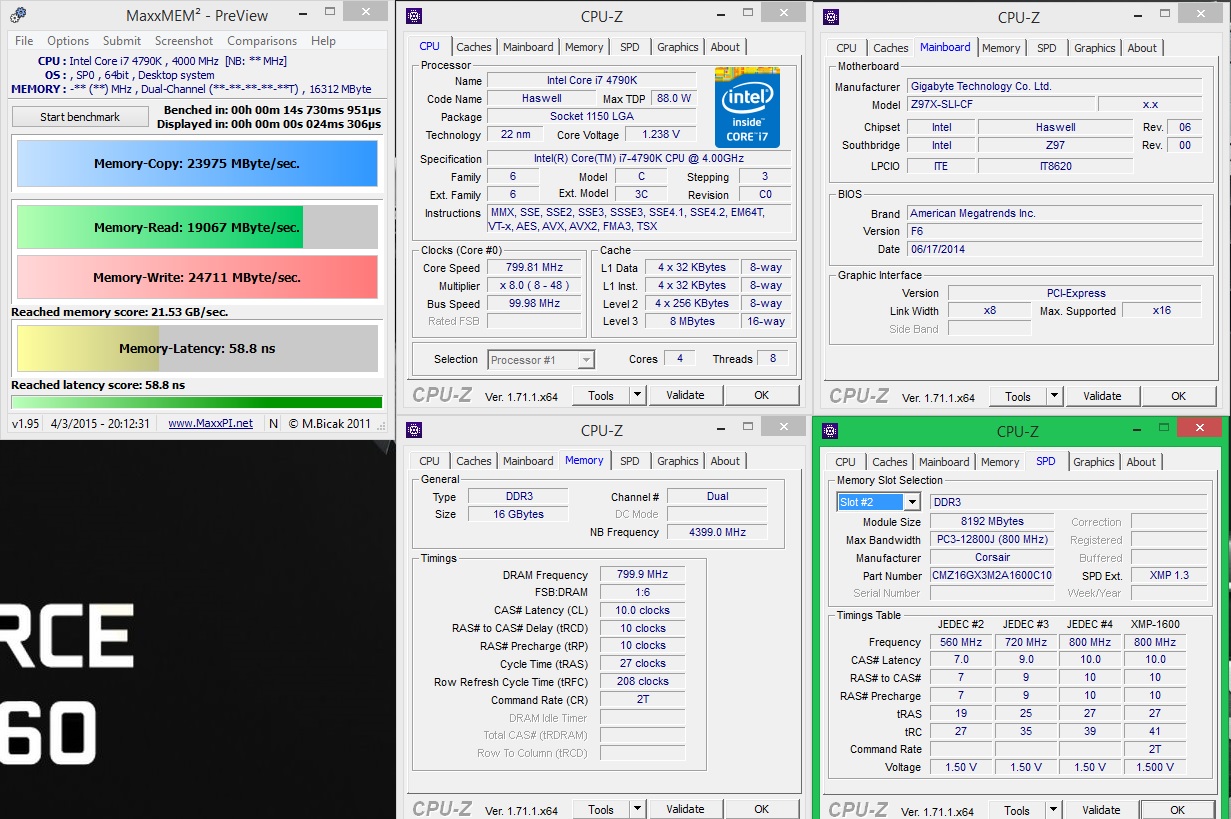
Task: Click the tRFC value 208 clocks
Action: (642, 681)
